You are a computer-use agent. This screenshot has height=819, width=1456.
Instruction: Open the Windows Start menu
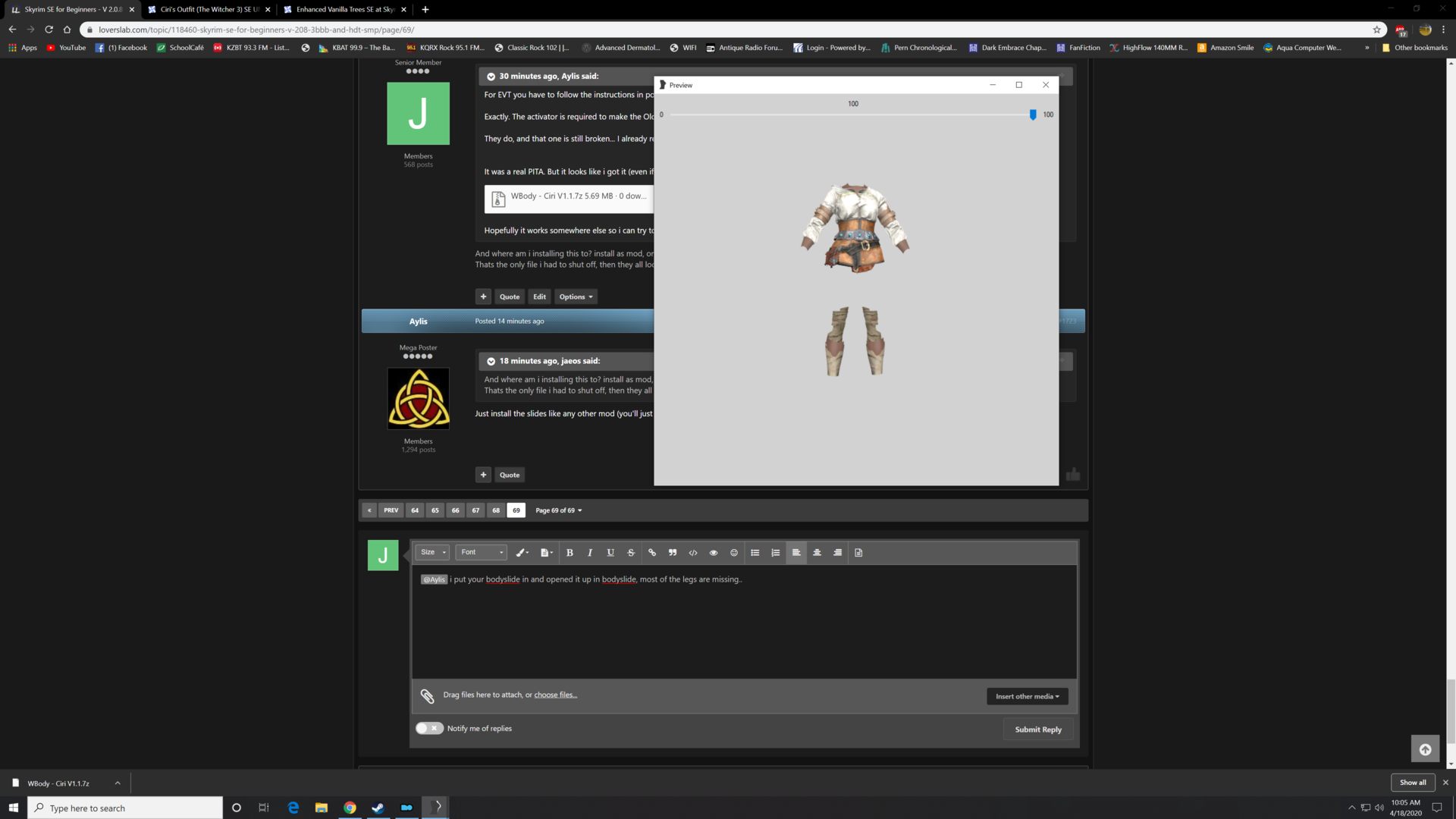(x=13, y=808)
